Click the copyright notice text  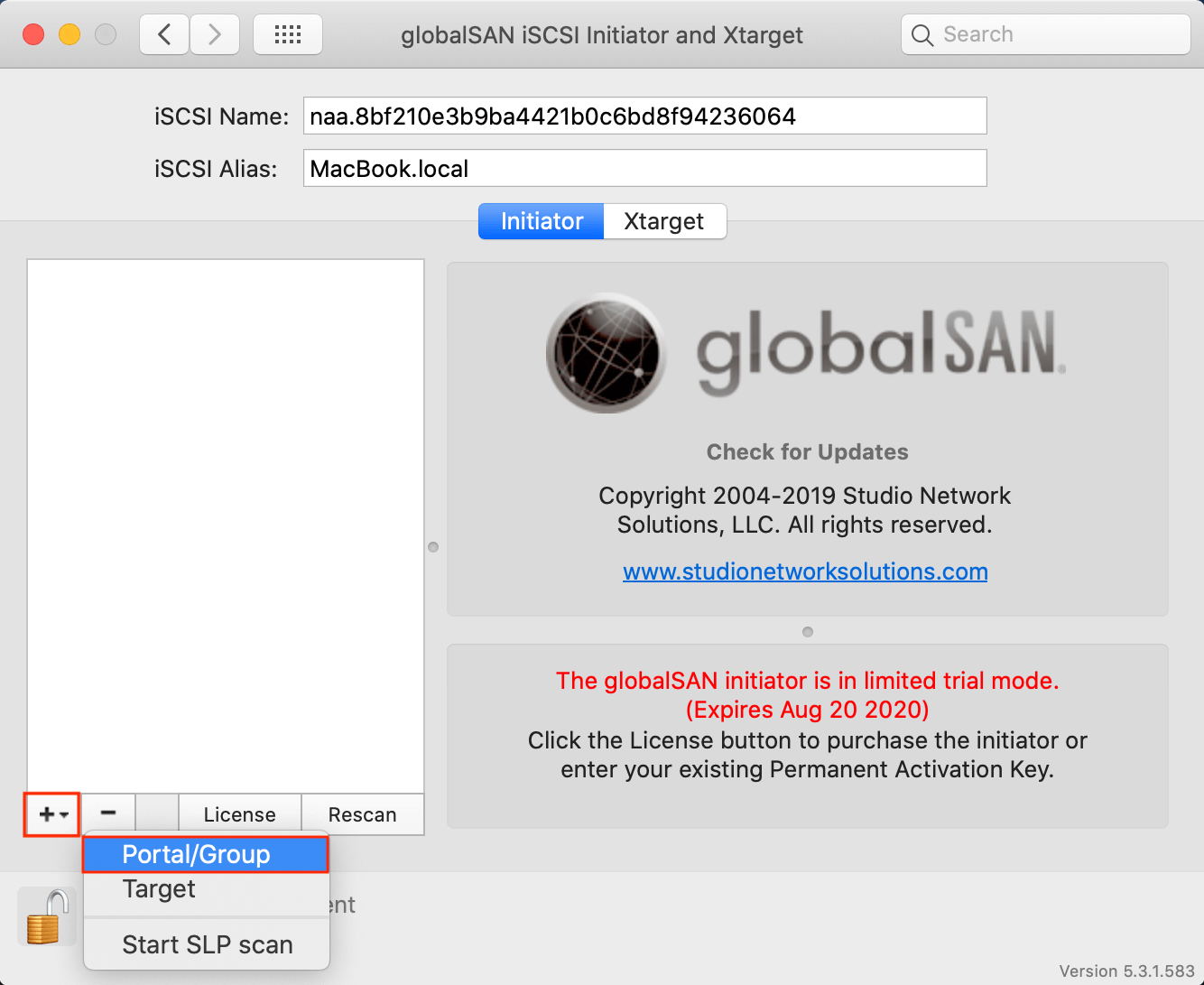tap(805, 510)
